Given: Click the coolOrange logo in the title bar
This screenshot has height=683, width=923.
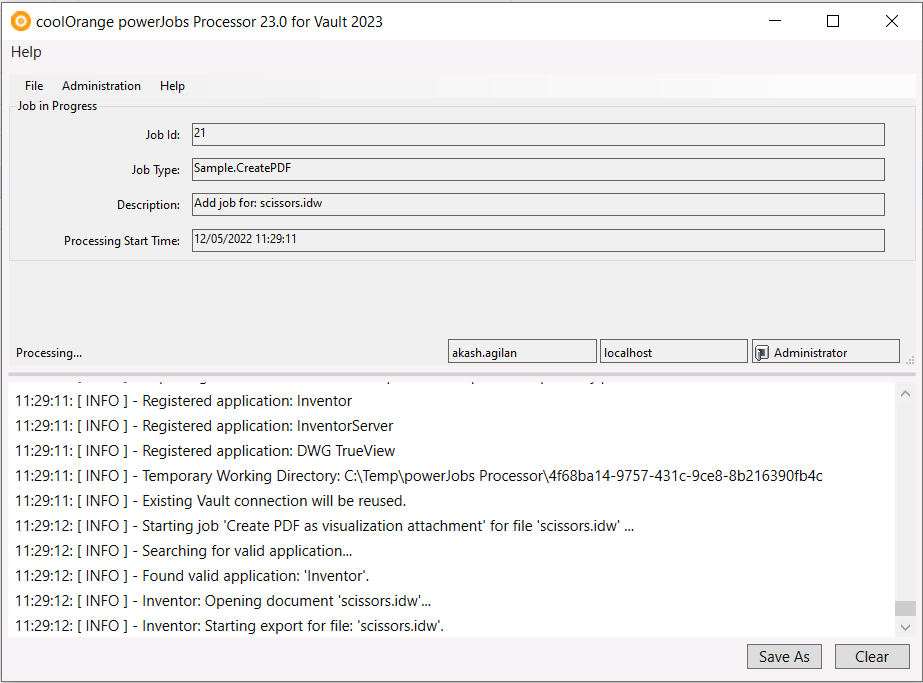Looking at the screenshot, I should coord(21,22).
